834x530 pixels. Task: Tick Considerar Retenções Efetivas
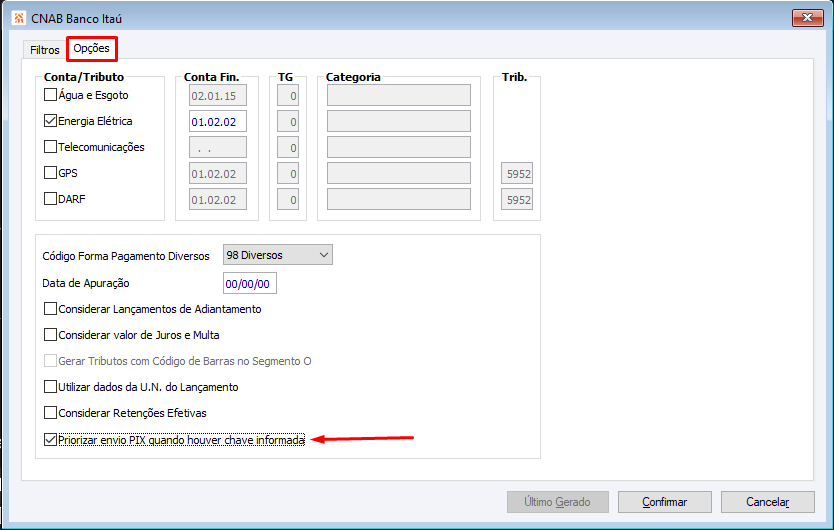pos(50,413)
